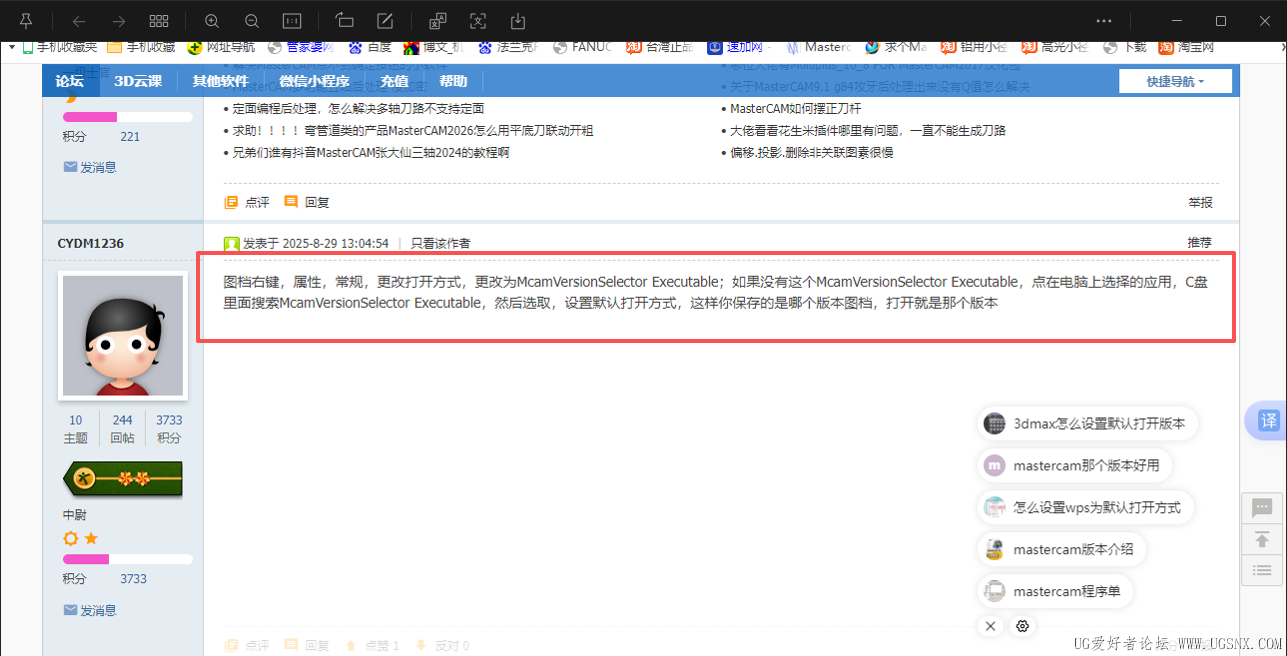Screen dimensions: 1287x656
Task: Click the 244 回帖 count
Action: (122, 420)
